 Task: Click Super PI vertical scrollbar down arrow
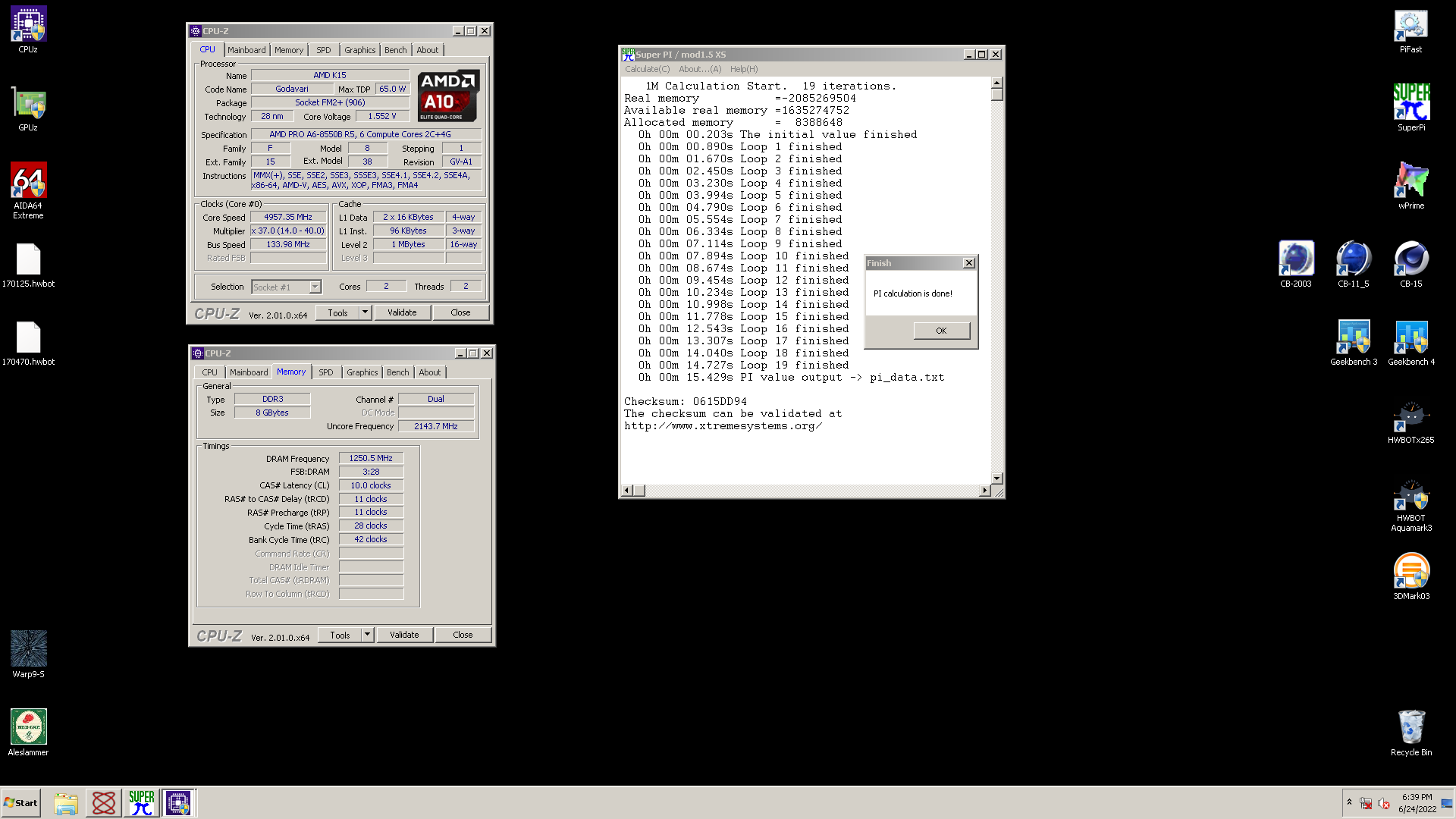pyautogui.click(x=997, y=479)
